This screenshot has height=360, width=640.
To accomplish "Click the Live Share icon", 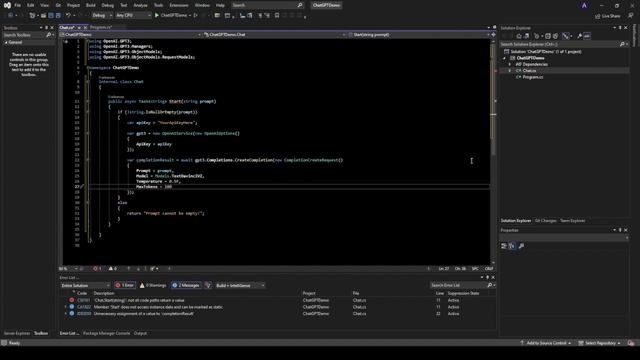I will pyautogui.click(x=598, y=16).
